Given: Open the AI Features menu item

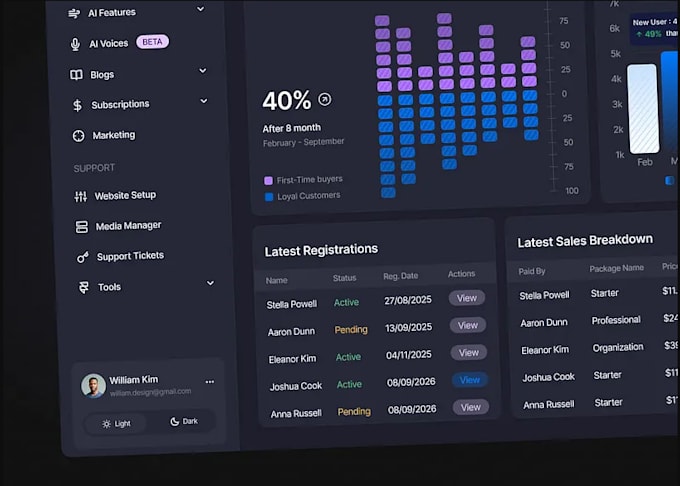Looking at the screenshot, I should point(112,13).
